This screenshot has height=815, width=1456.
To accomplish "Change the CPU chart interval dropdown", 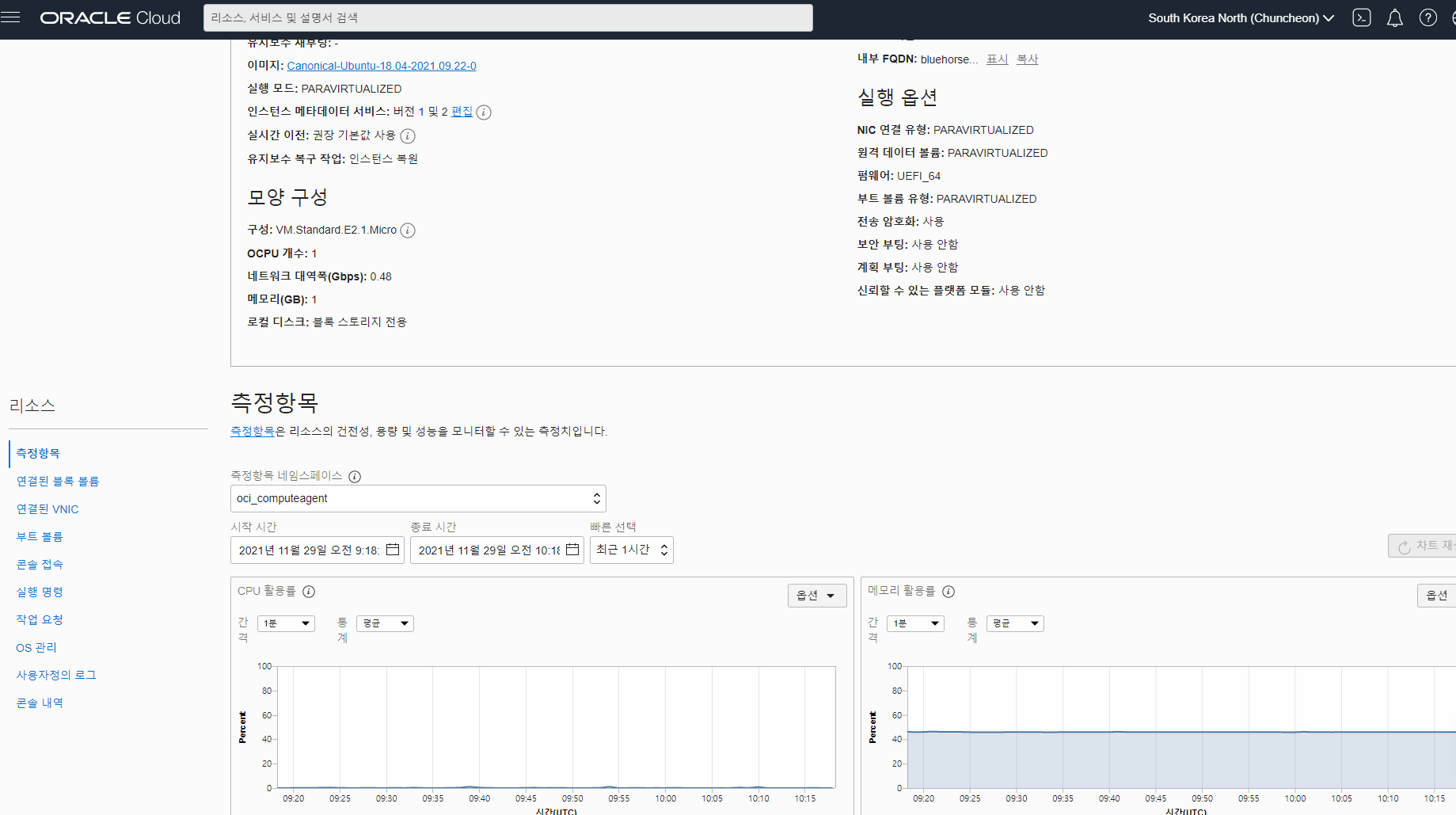I will [286, 623].
